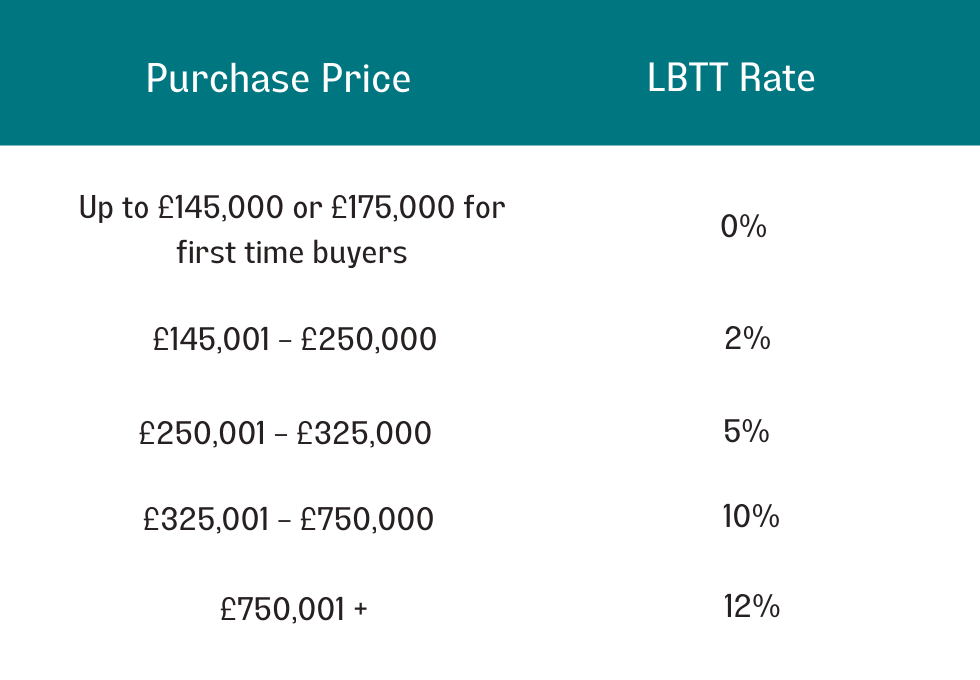Click the £145,001 – £250,000 band

click(294, 339)
